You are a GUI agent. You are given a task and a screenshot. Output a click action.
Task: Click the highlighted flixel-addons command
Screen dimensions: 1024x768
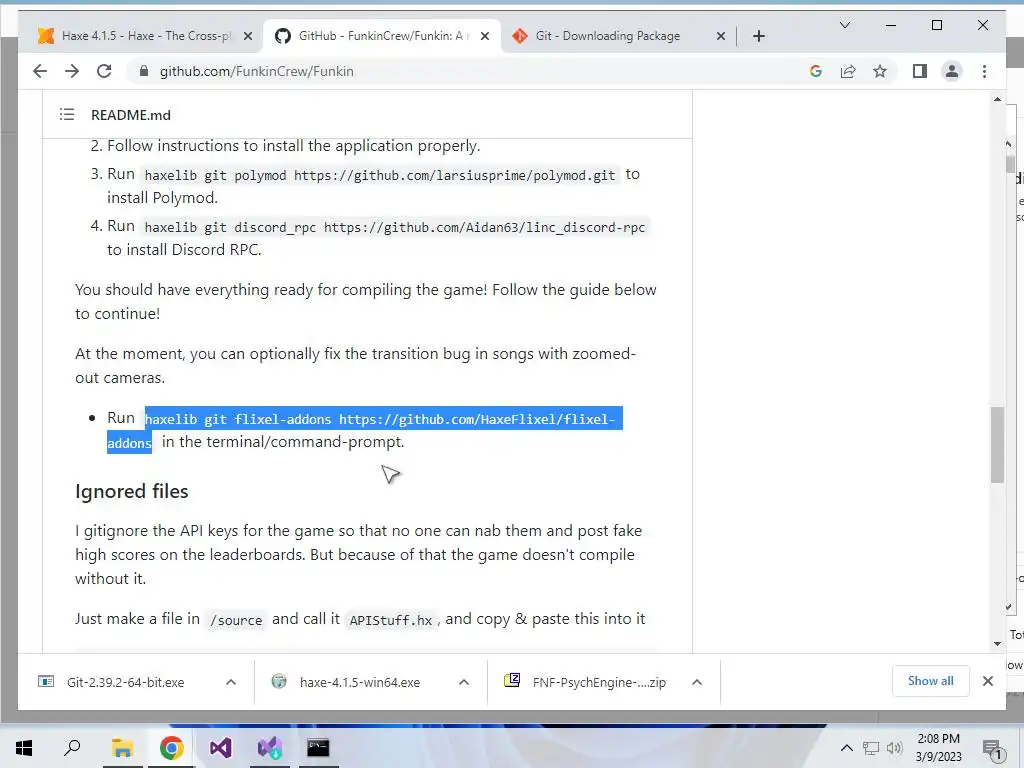click(379, 419)
